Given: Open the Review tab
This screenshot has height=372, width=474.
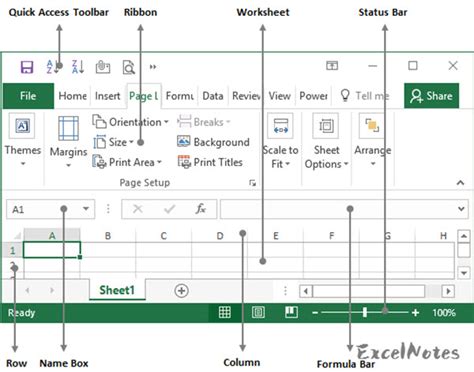Looking at the screenshot, I should click(x=246, y=96).
